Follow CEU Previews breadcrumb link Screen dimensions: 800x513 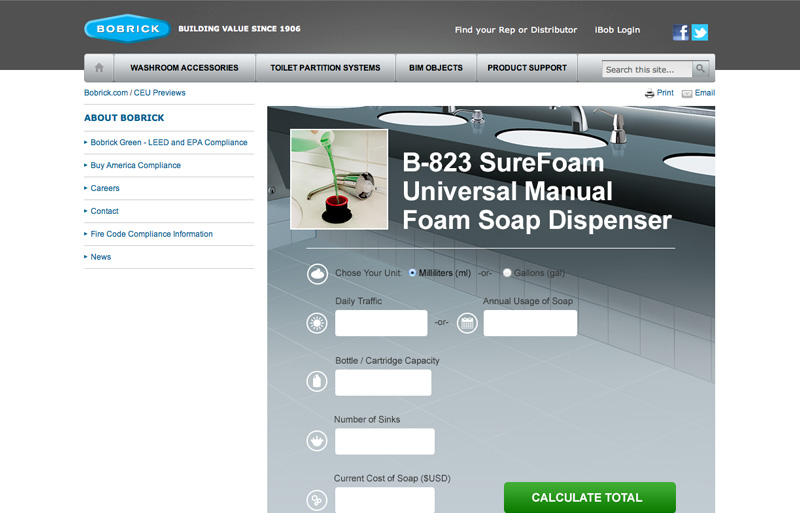coord(159,93)
